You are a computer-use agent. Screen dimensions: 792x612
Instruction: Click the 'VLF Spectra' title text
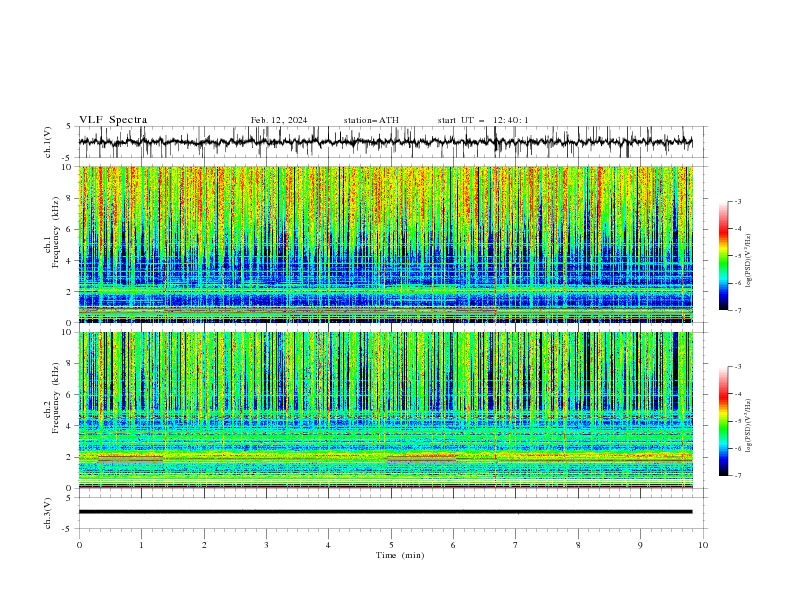[x=113, y=120]
